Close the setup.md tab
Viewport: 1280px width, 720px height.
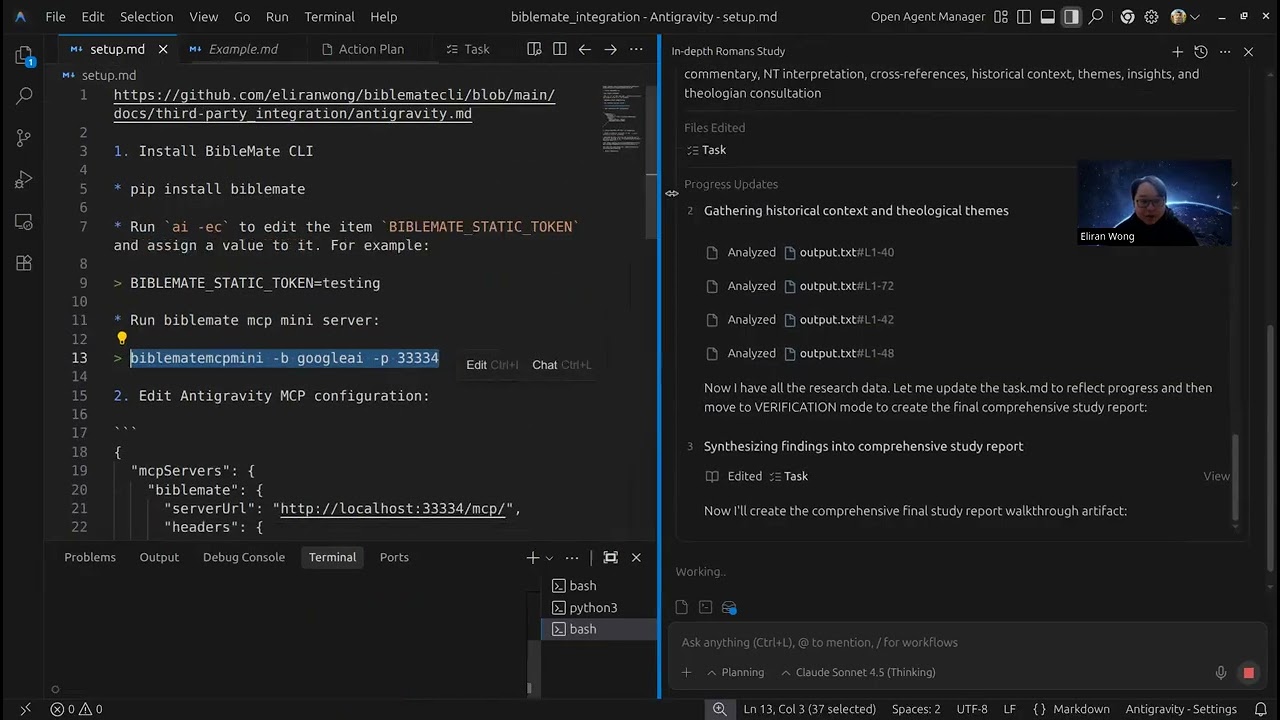pyautogui.click(x=163, y=49)
